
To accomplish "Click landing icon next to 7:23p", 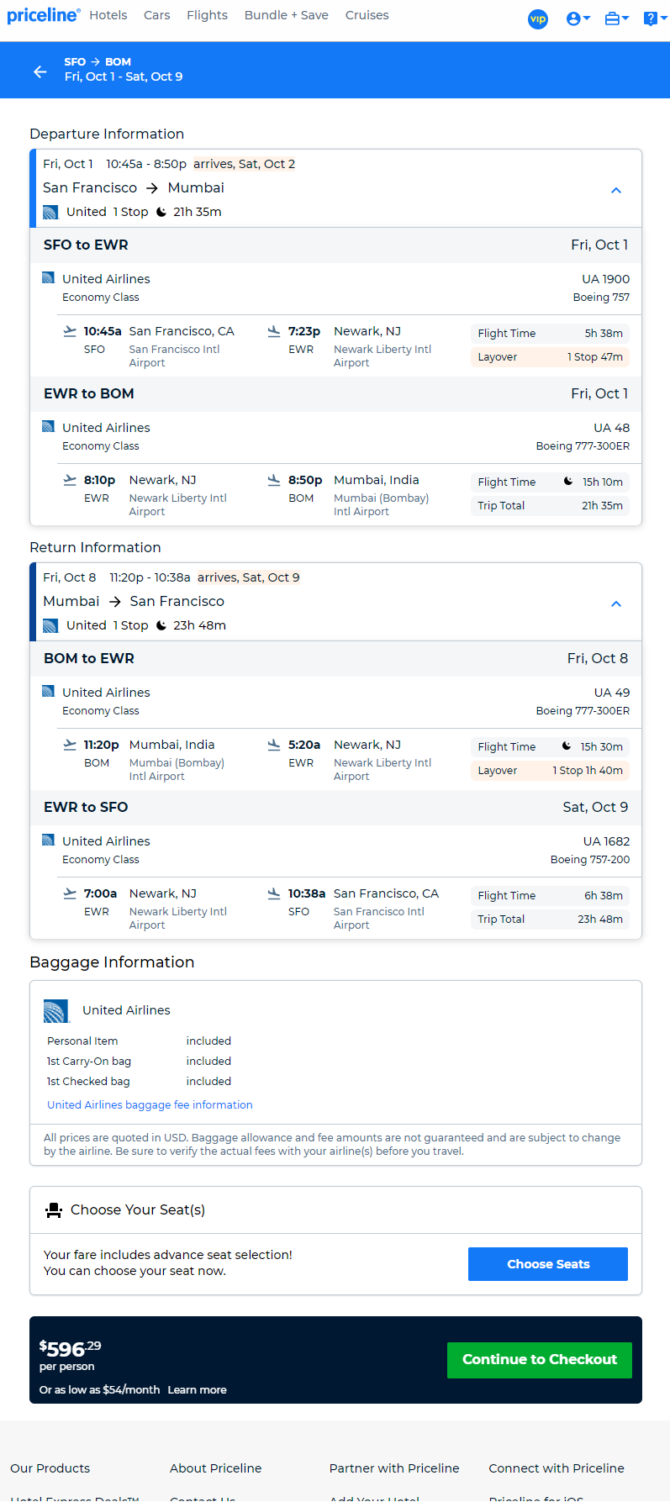I will pyautogui.click(x=274, y=331).
